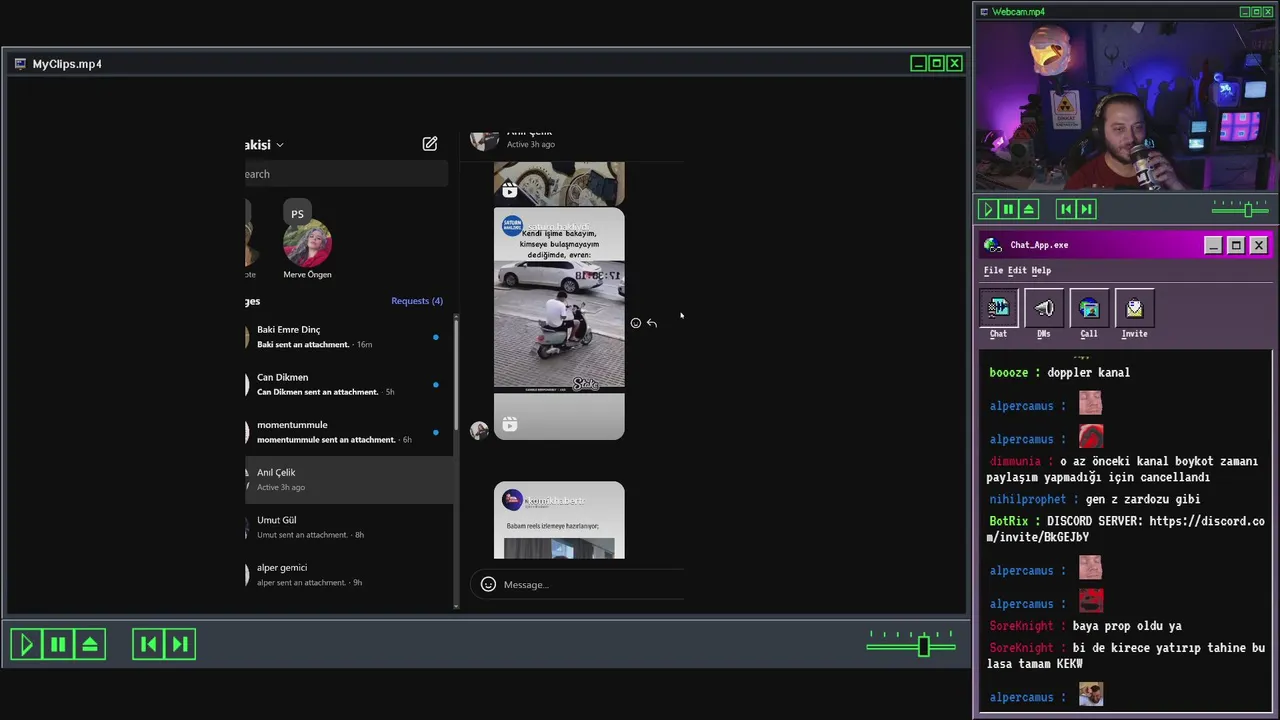Open Baki Emre Dinç conversation
Screen dimensions: 1280x720
coord(349,337)
